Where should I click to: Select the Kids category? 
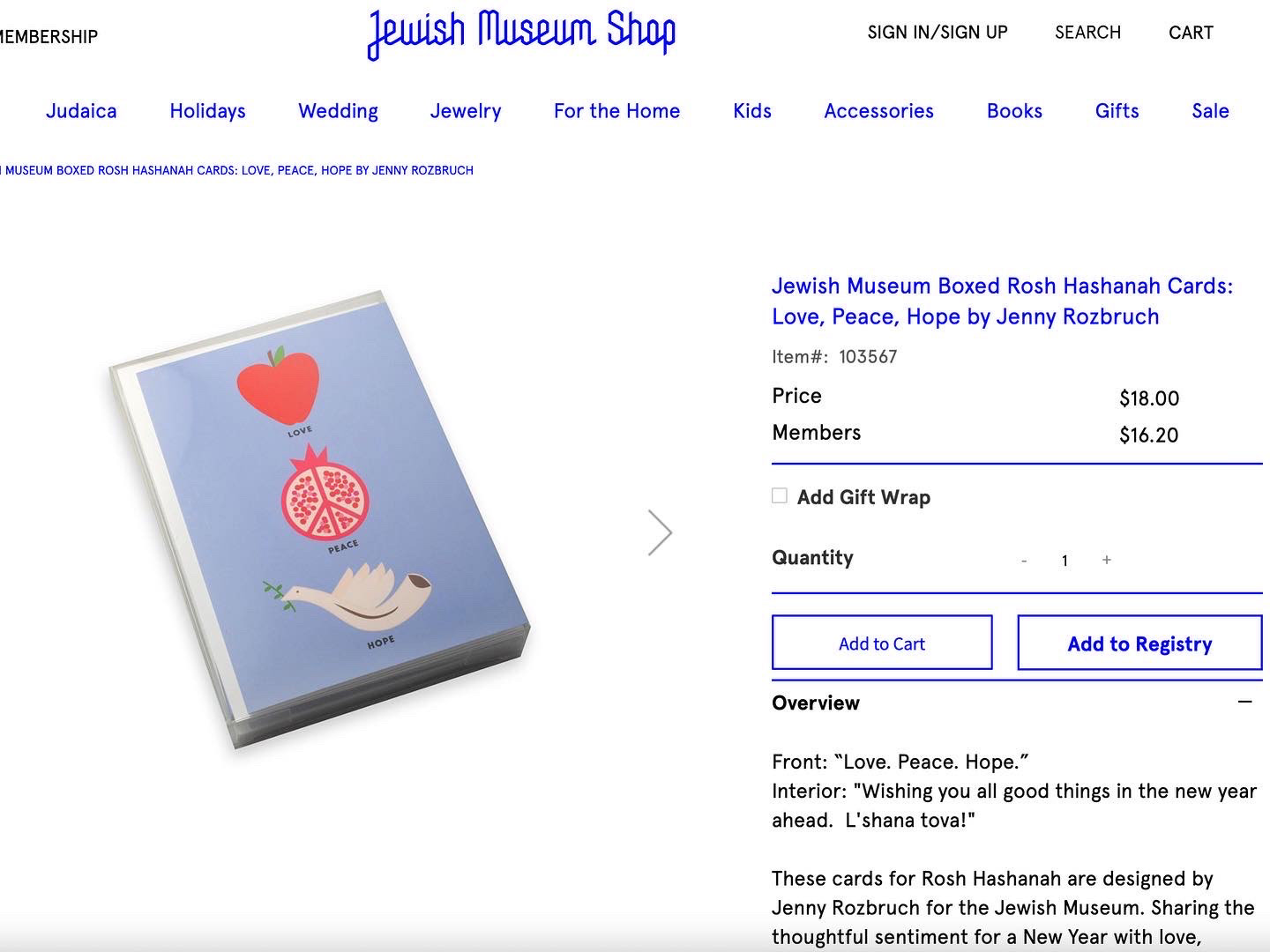pos(752,111)
